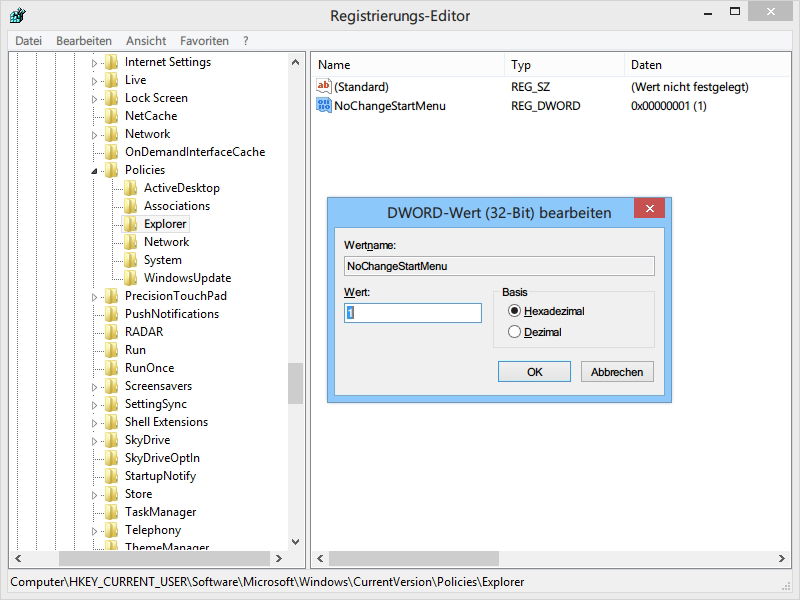Image resolution: width=800 pixels, height=600 pixels.
Task: Click the TaskManager folder icon
Action: tap(111, 512)
